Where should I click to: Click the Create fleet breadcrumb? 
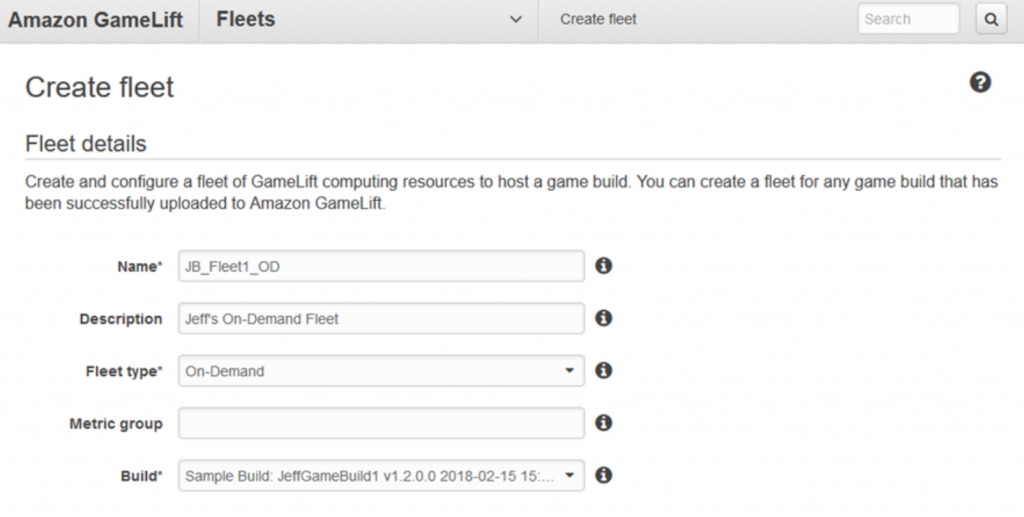598,20
